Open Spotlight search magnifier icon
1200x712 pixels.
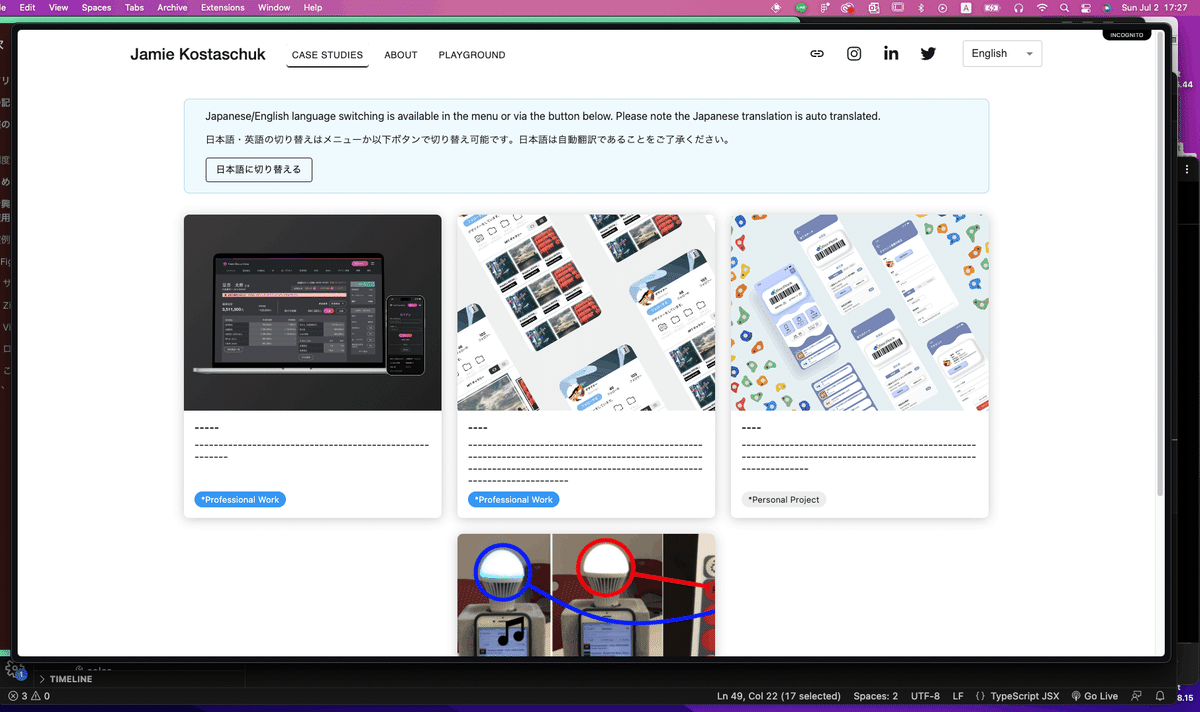coord(1064,7)
